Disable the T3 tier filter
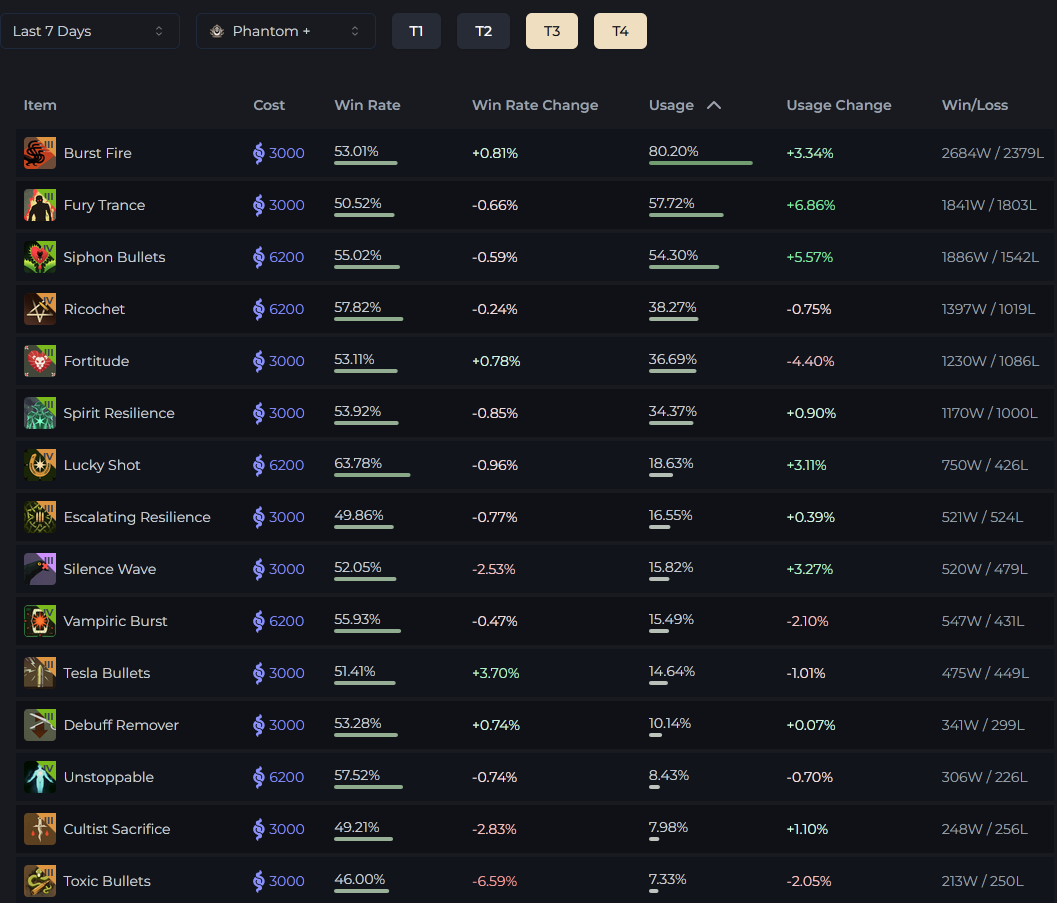 click(552, 31)
